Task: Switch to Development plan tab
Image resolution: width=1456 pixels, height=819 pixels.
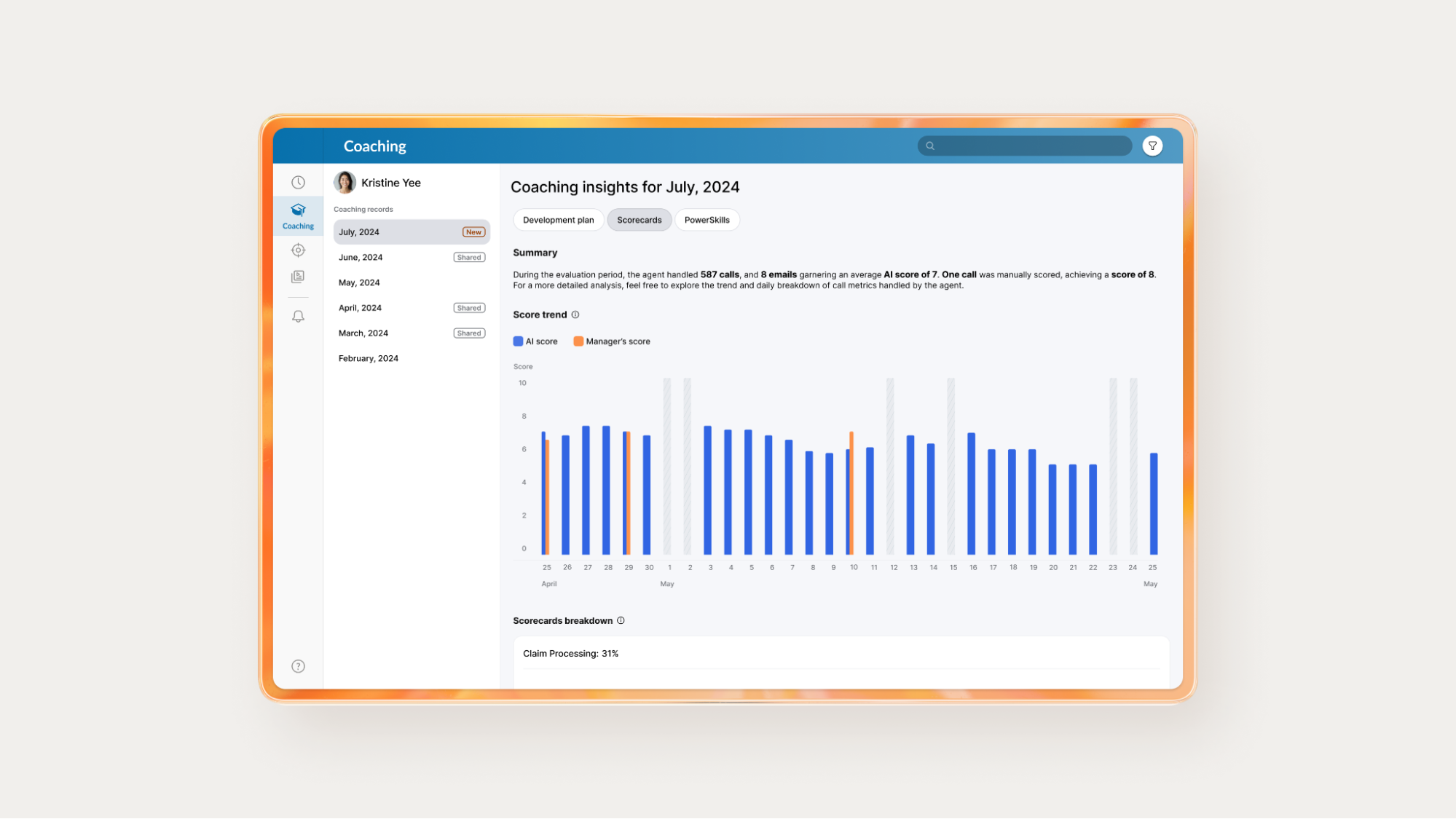Action: click(558, 220)
